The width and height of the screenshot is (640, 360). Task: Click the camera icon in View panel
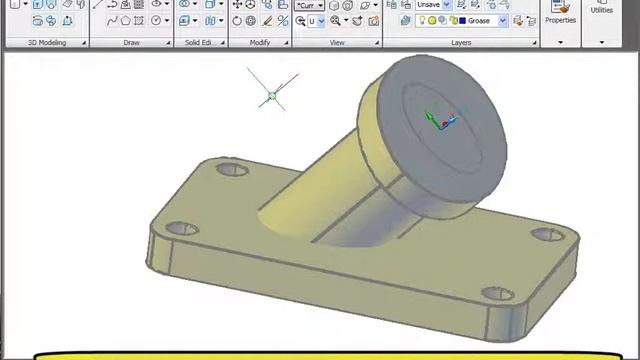[373, 21]
